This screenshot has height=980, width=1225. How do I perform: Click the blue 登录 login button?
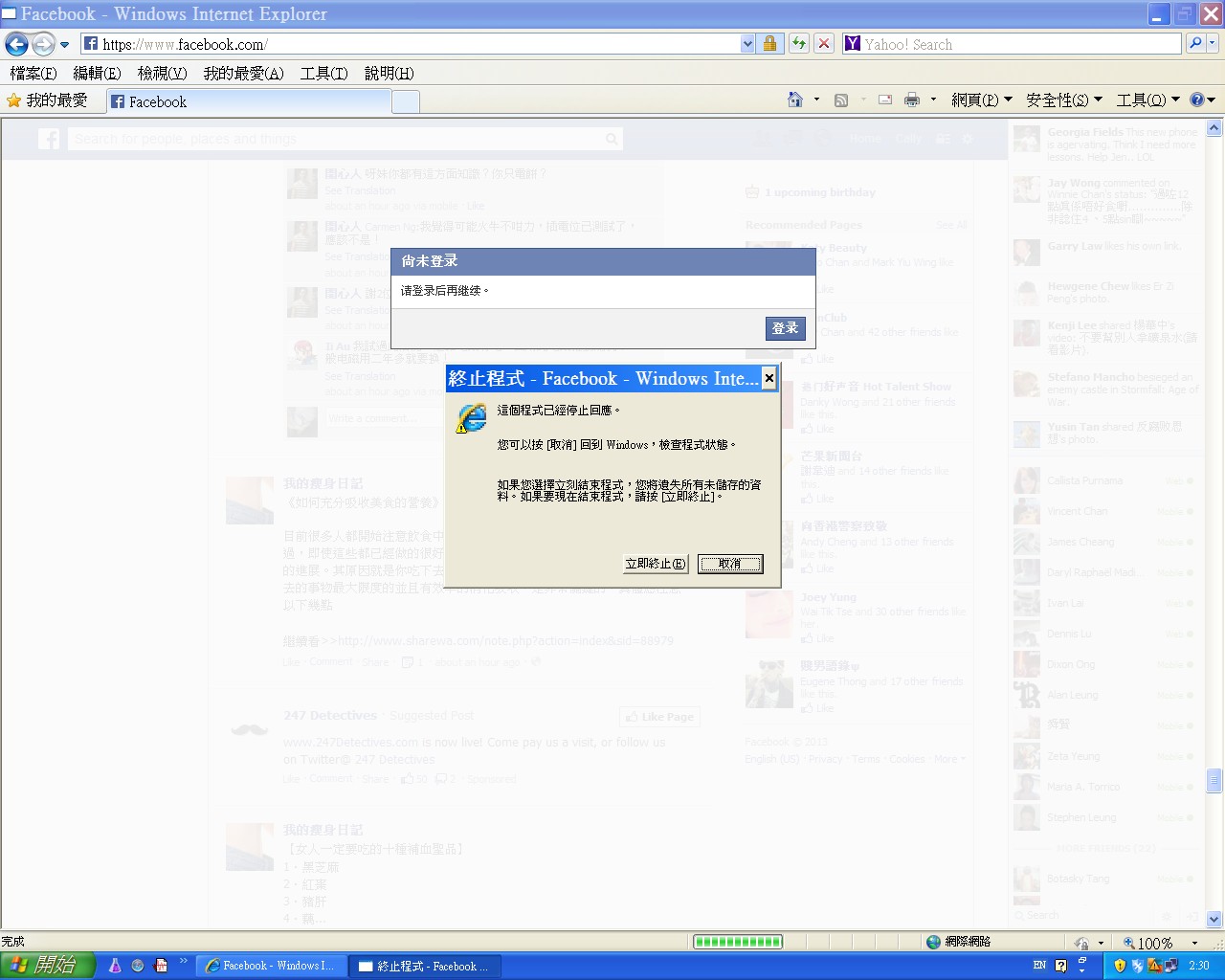(785, 328)
